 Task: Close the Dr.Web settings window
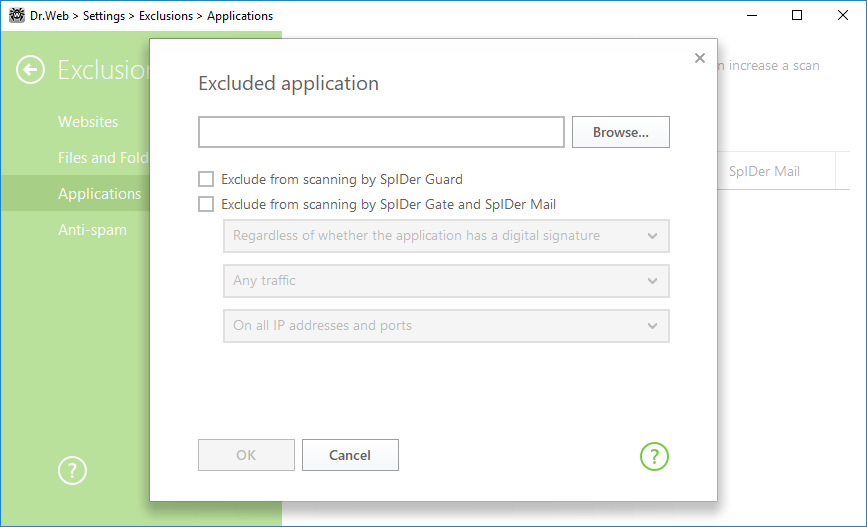pos(843,15)
